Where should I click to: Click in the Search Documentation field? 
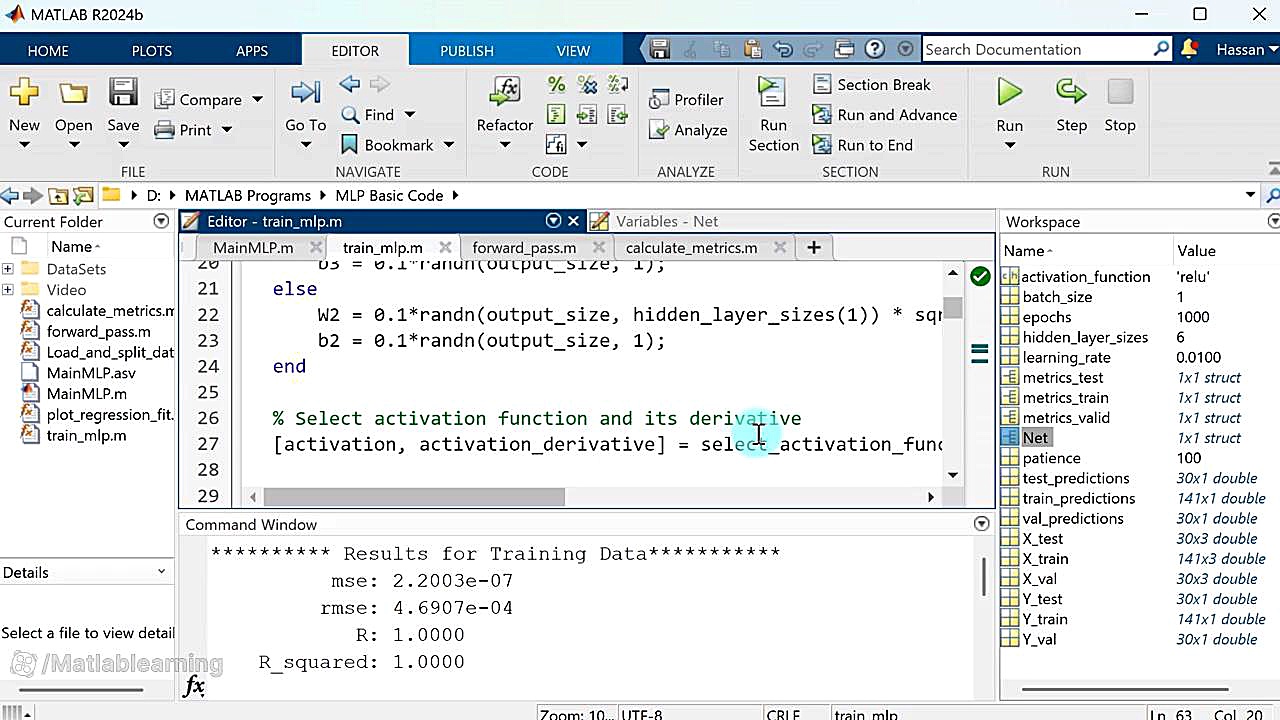[x=1035, y=49]
